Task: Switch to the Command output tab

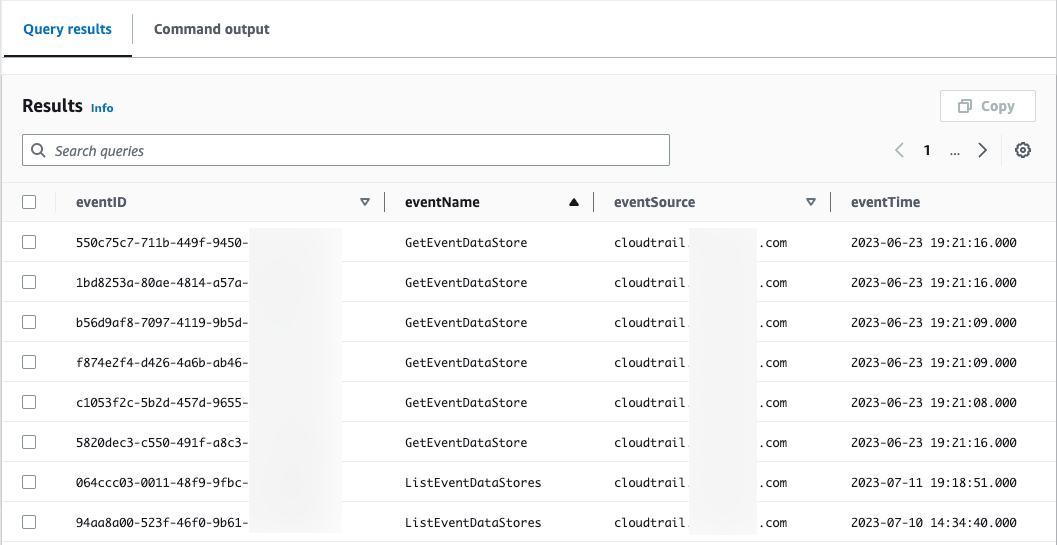Action: pos(211,29)
